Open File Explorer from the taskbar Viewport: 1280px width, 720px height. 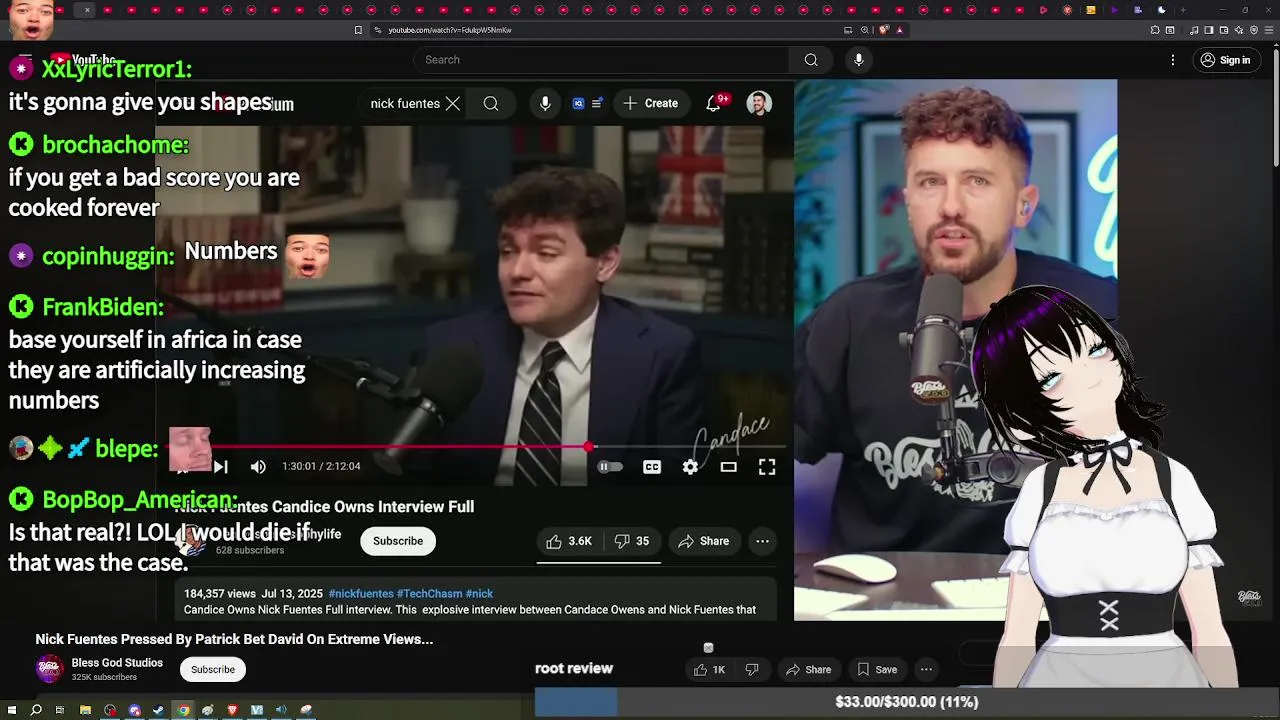tap(85, 710)
